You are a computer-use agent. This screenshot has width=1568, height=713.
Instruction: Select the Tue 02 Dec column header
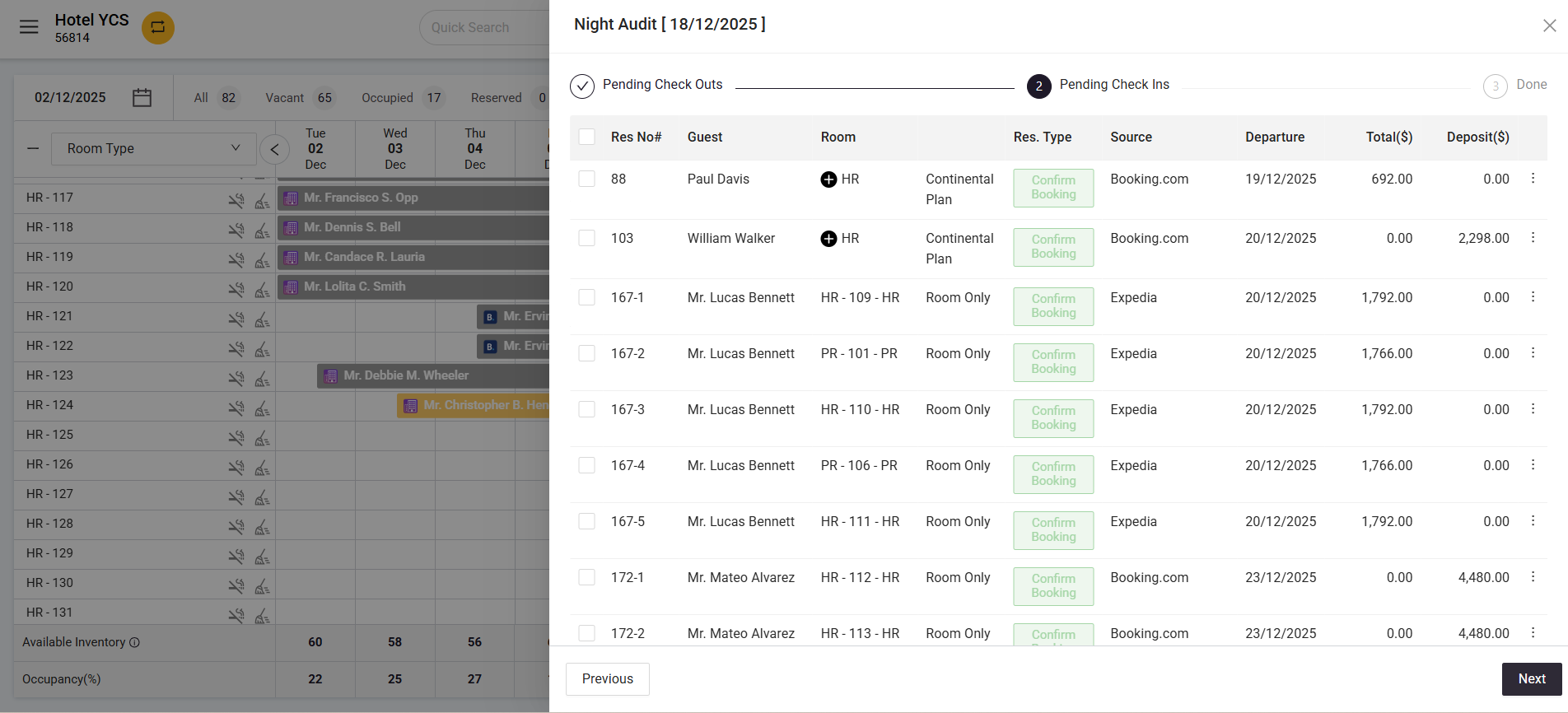click(x=315, y=149)
